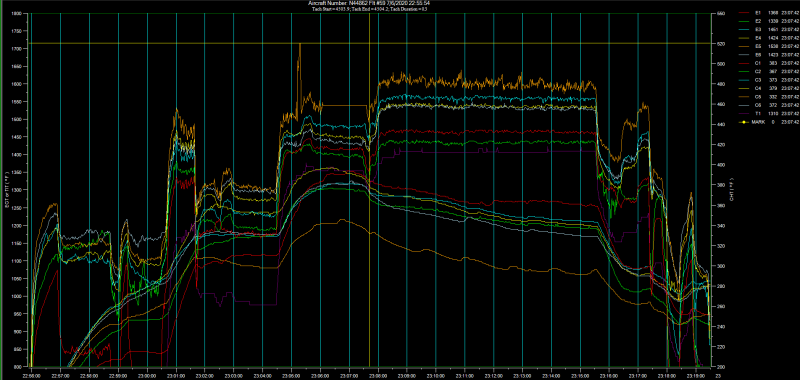Click the 23:05:00 time axis label

point(291,375)
